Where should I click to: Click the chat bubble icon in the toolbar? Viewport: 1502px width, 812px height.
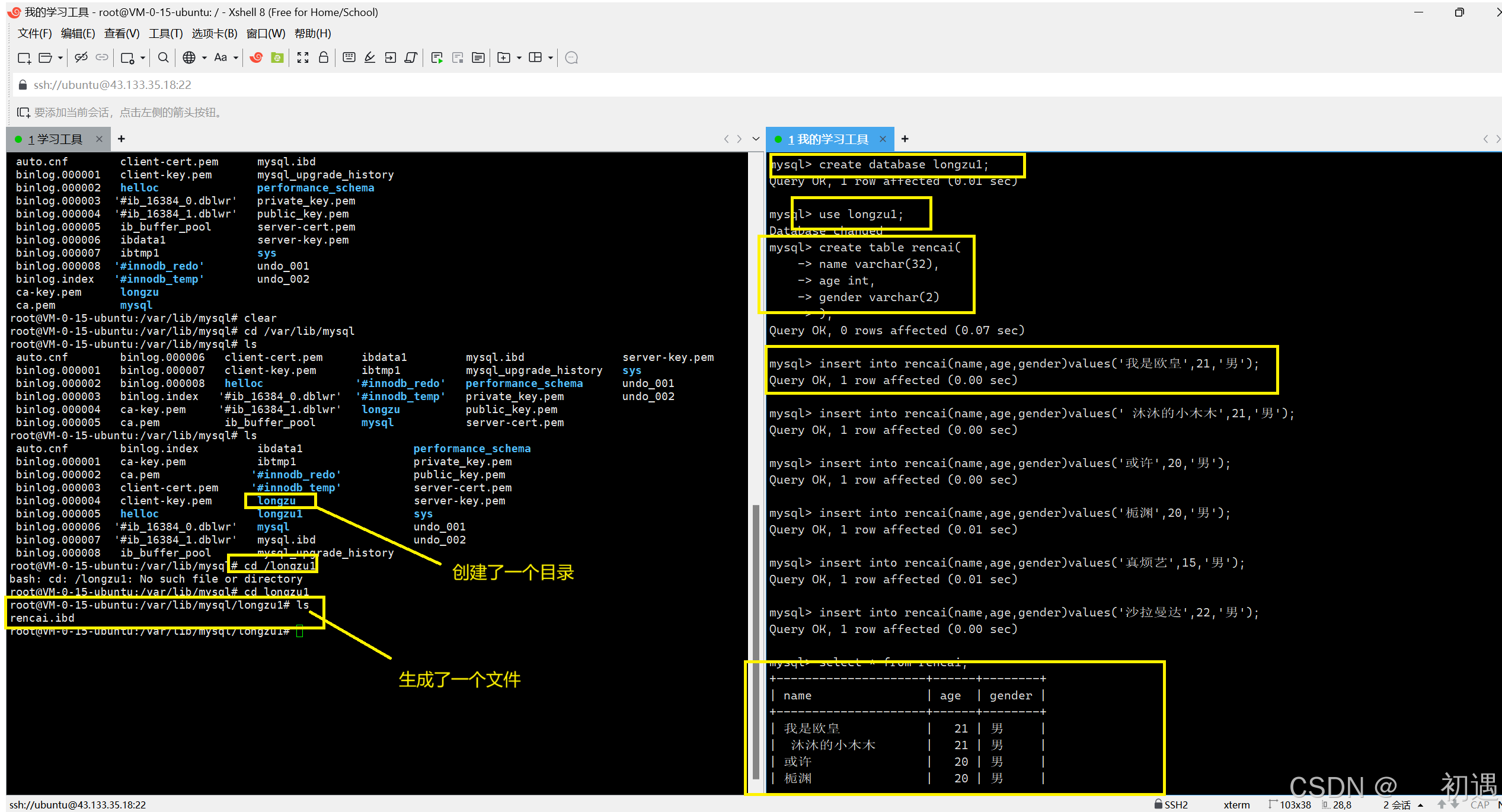coord(571,57)
